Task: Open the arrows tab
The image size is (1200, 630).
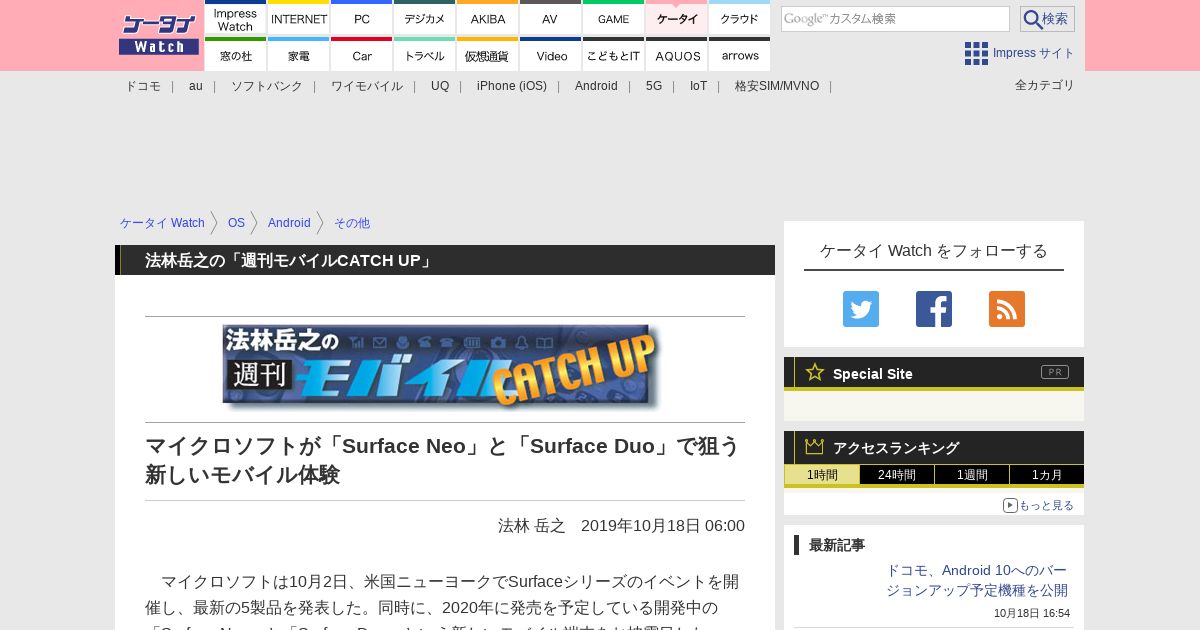Action: (x=740, y=54)
